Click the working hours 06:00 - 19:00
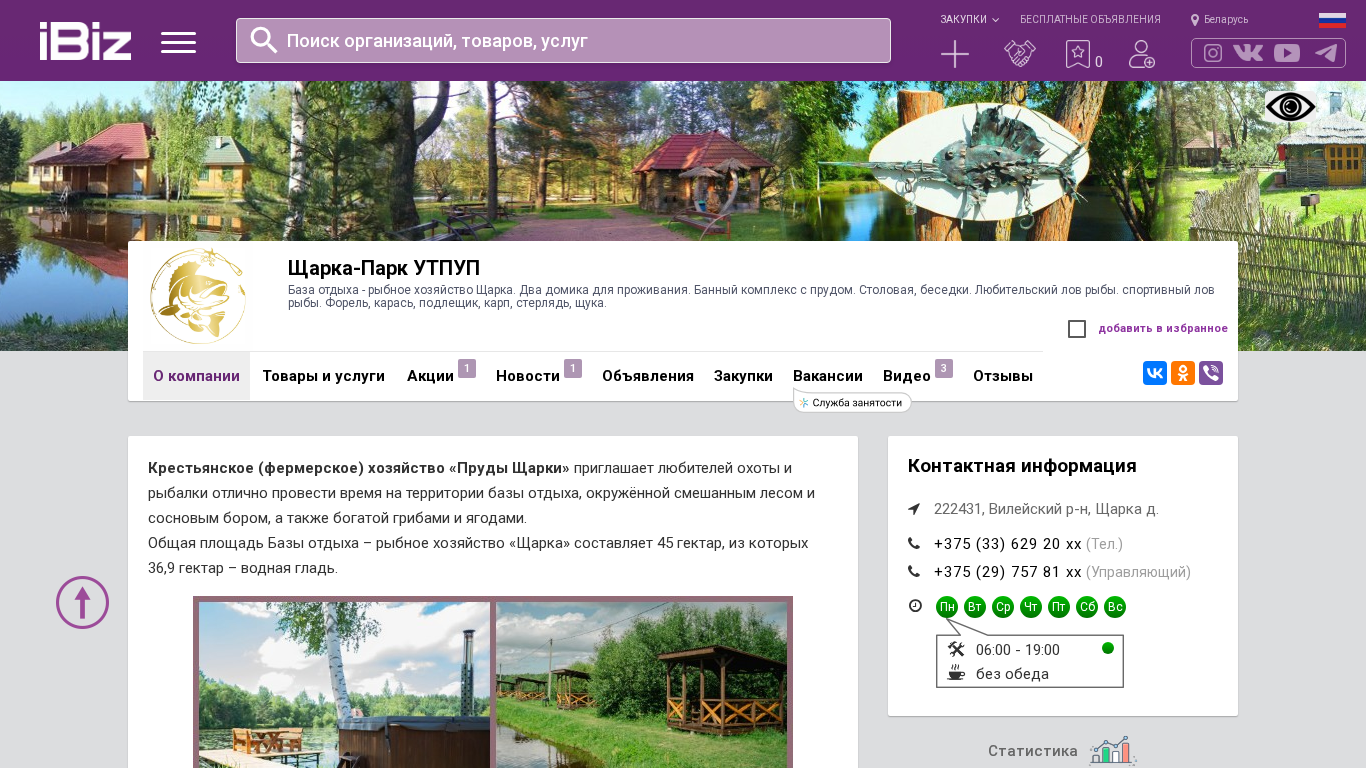 (1018, 650)
